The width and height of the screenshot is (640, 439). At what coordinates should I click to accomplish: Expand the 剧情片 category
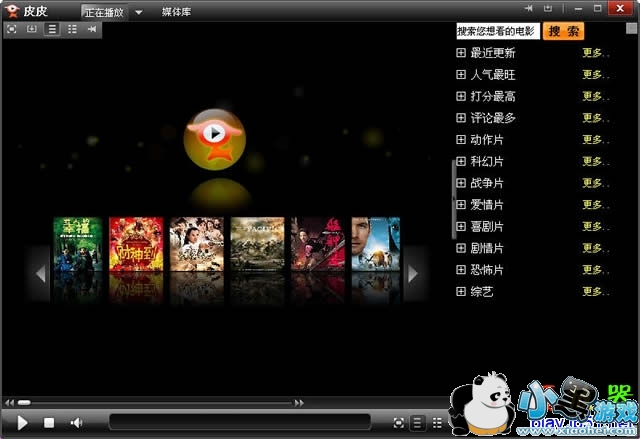[461, 248]
